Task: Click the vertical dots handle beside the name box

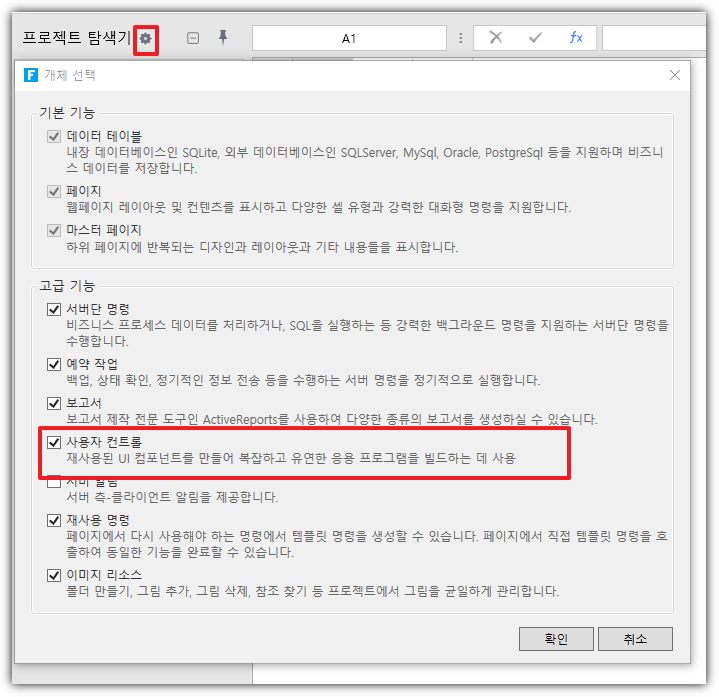Action: pyautogui.click(x=460, y=38)
